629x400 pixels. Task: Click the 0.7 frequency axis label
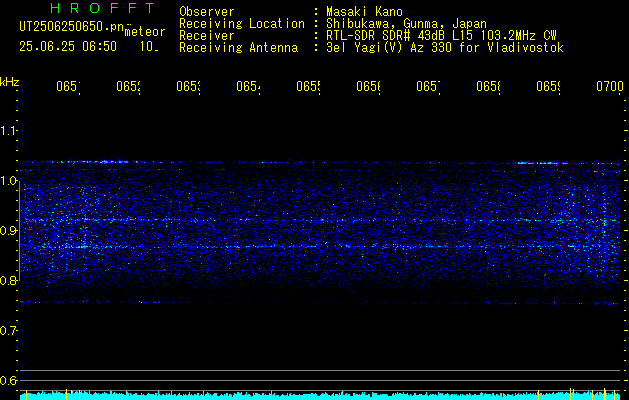pos(9,330)
